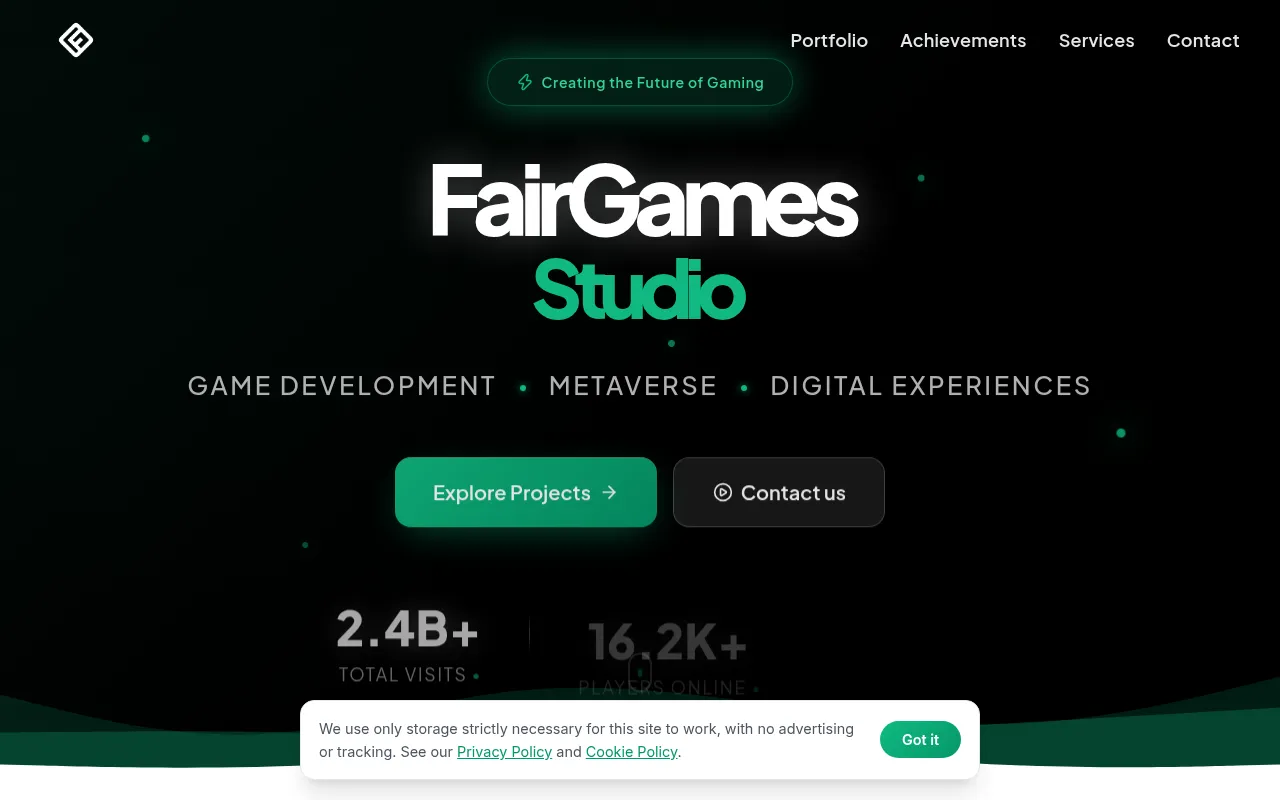Open the Portfolio nav link

[x=829, y=41]
